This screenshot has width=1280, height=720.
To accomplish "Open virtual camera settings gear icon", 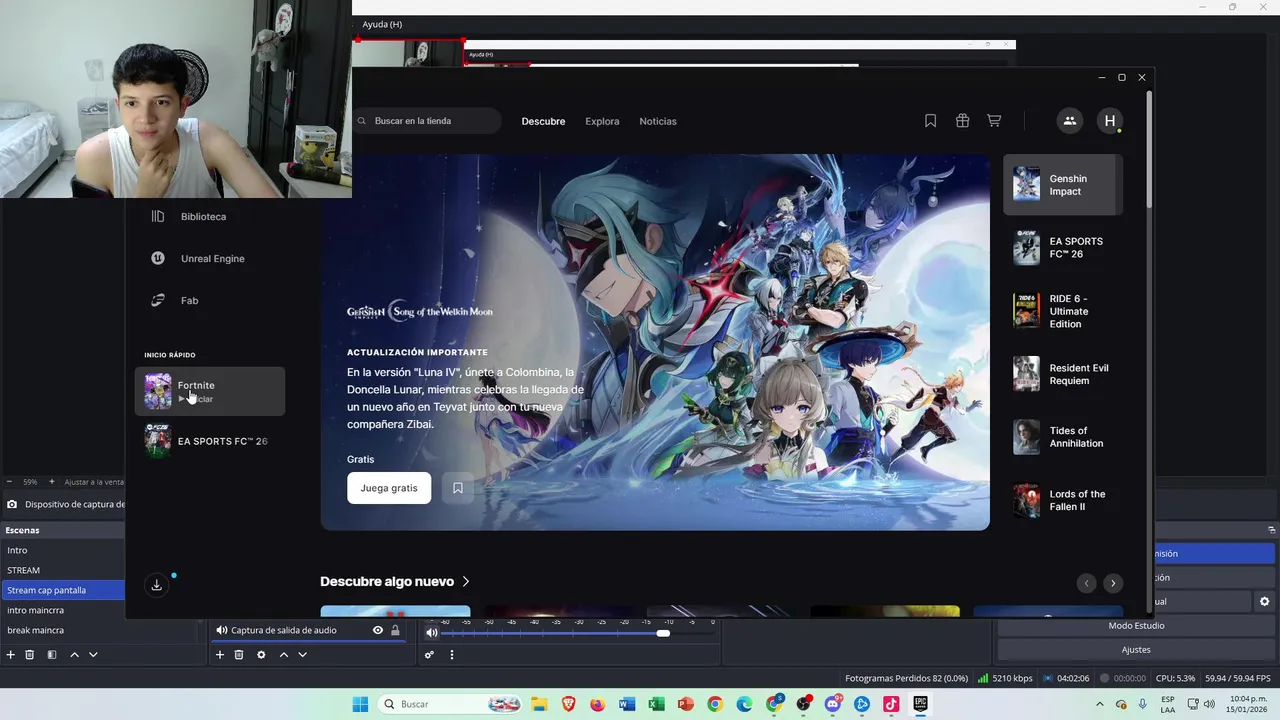I will [1264, 601].
